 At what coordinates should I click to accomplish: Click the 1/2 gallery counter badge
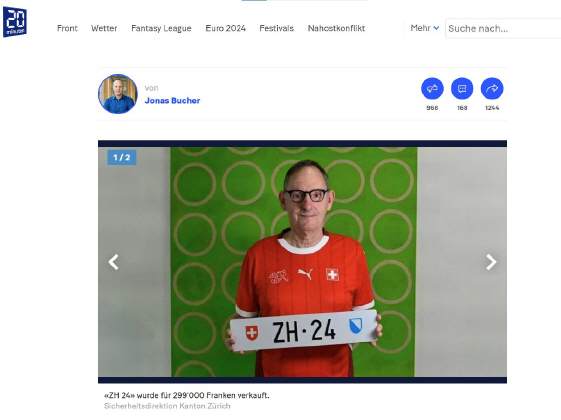[x=122, y=157]
